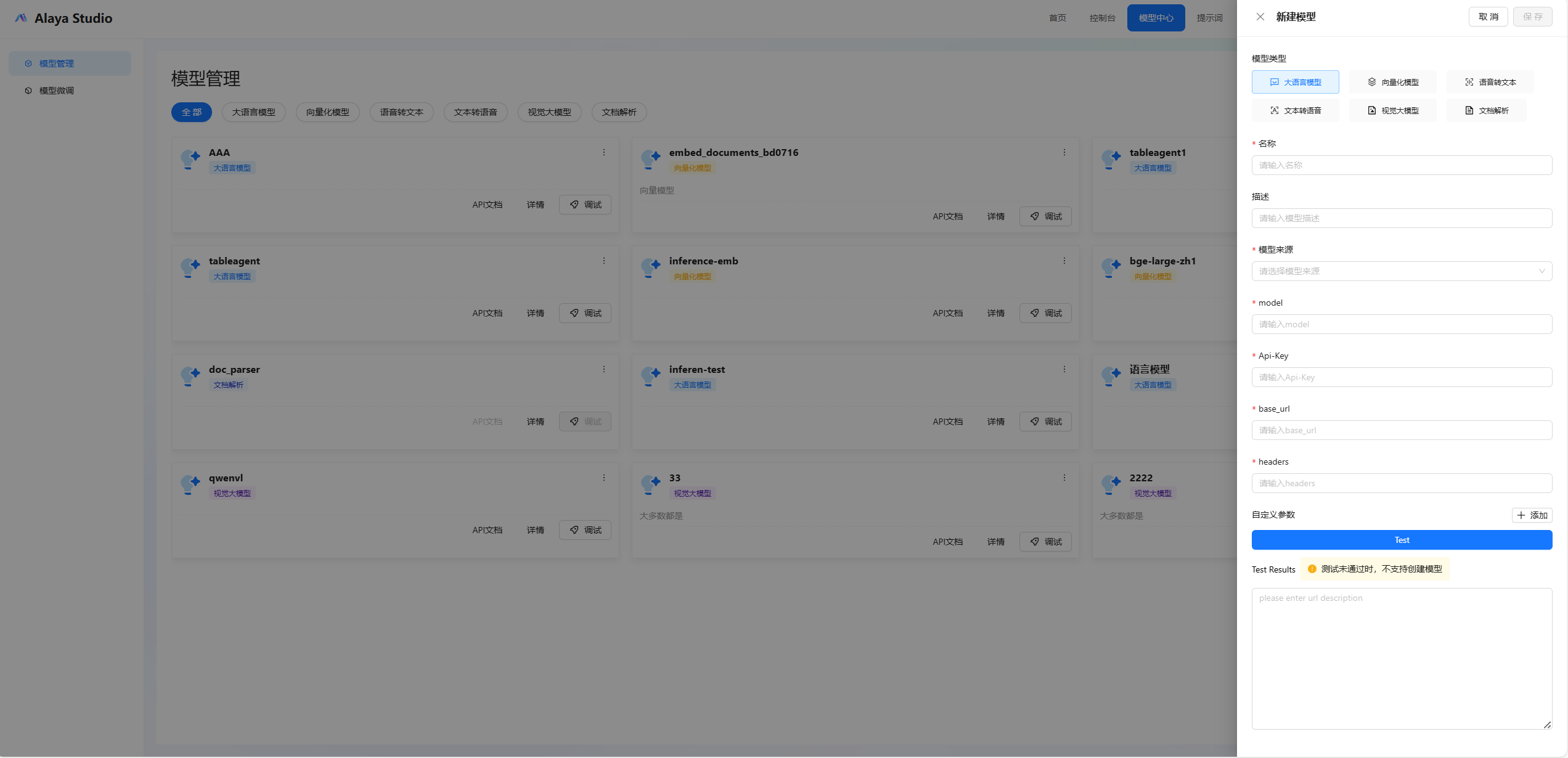Select 文档解析 model type option
The image size is (1568, 758).
pos(1486,110)
